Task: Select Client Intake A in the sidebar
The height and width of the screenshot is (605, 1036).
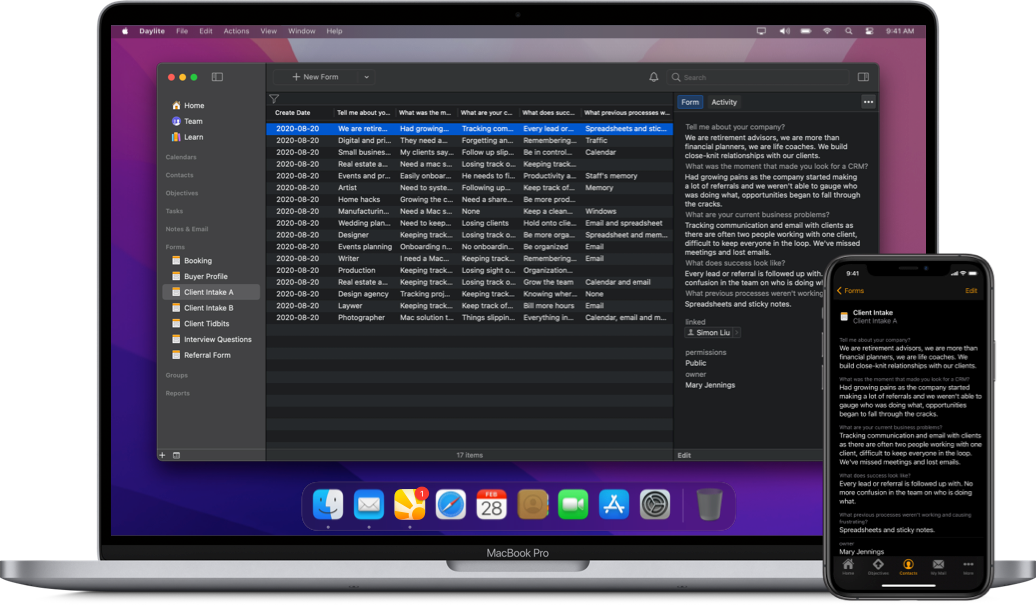Action: coord(211,292)
